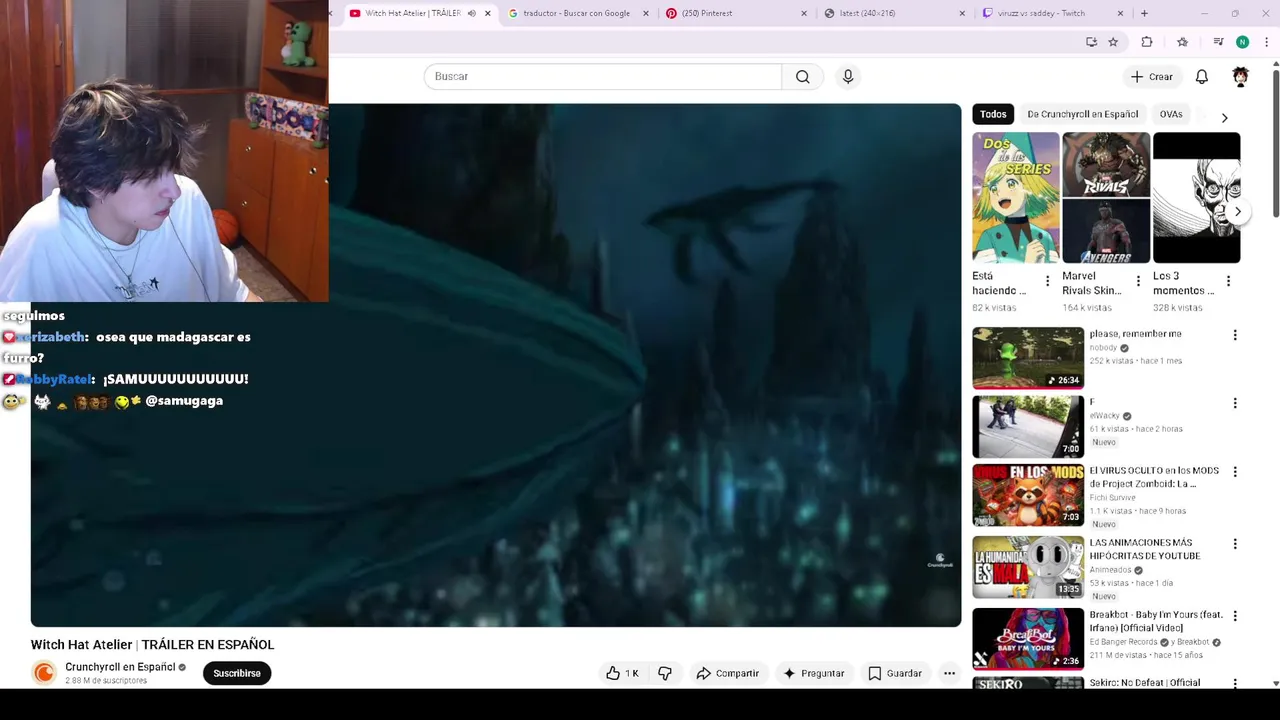The width and height of the screenshot is (1280, 720).
Task: Open the Fichi Survive channel link
Action: coord(1112,497)
